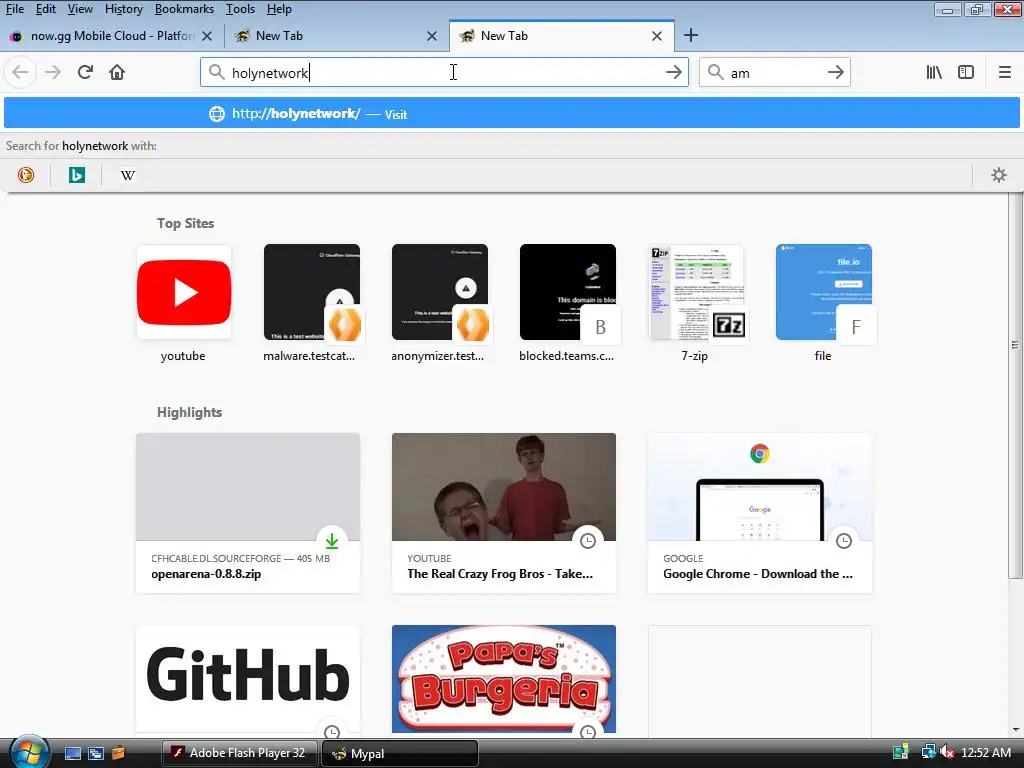Image resolution: width=1024 pixels, height=768 pixels.
Task: Open the malware.testcat top site
Action: tap(312, 304)
